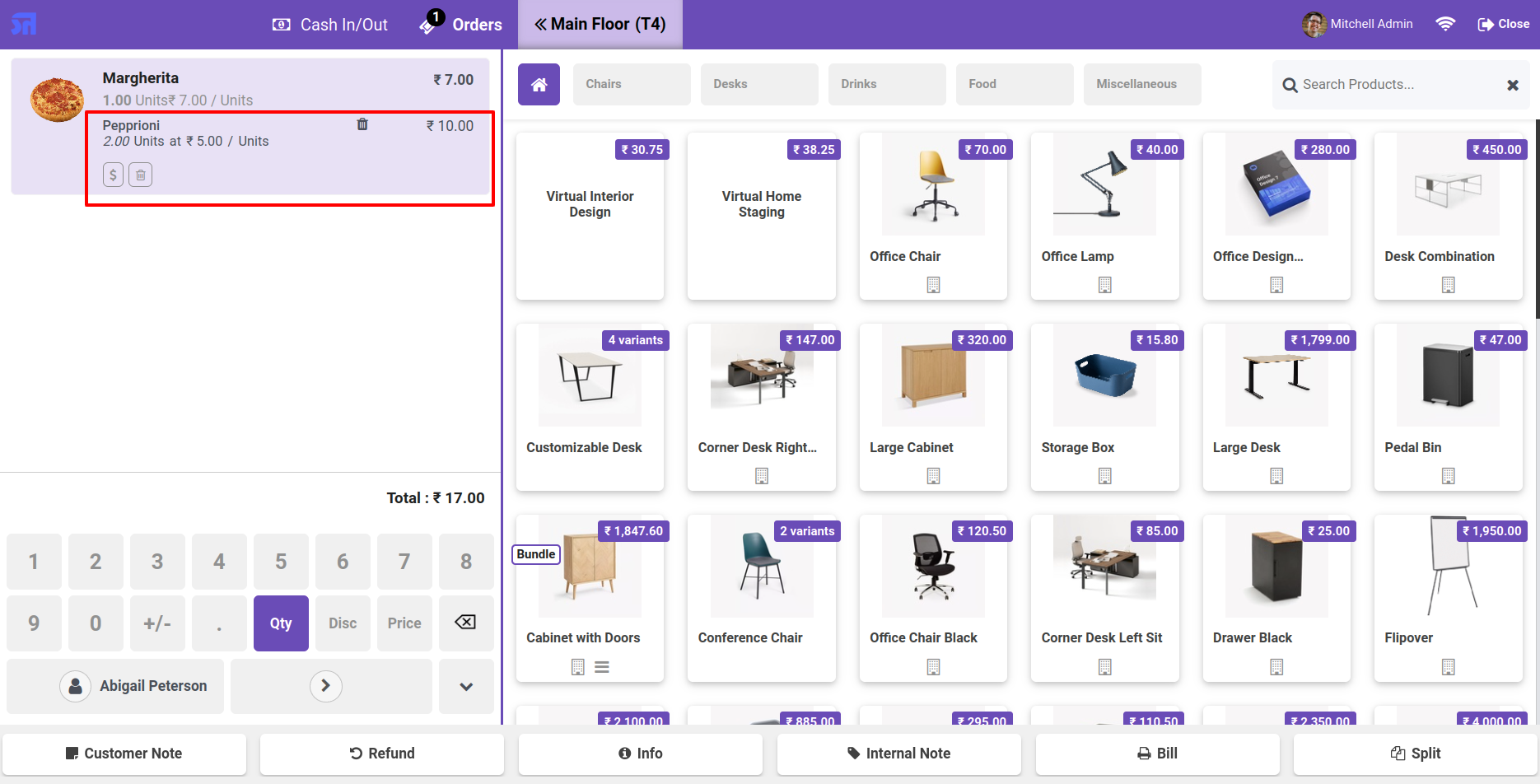
Task: Show all products via home icon
Action: (539, 84)
